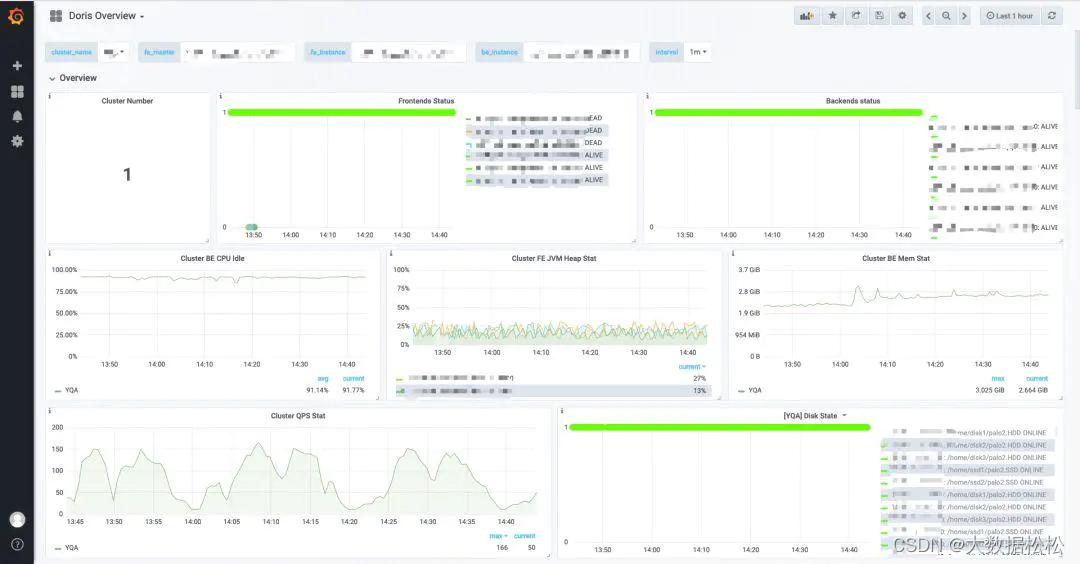Viewport: 1080px width, 564px height.
Task: Open the Last 1 hour time picker
Action: (1009, 16)
